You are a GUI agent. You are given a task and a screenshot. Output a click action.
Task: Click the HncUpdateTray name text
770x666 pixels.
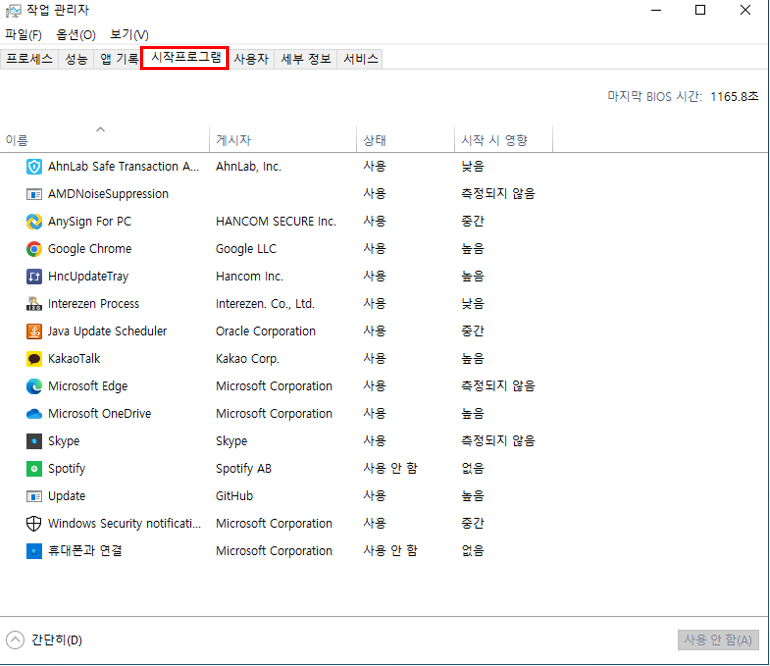[88, 277]
